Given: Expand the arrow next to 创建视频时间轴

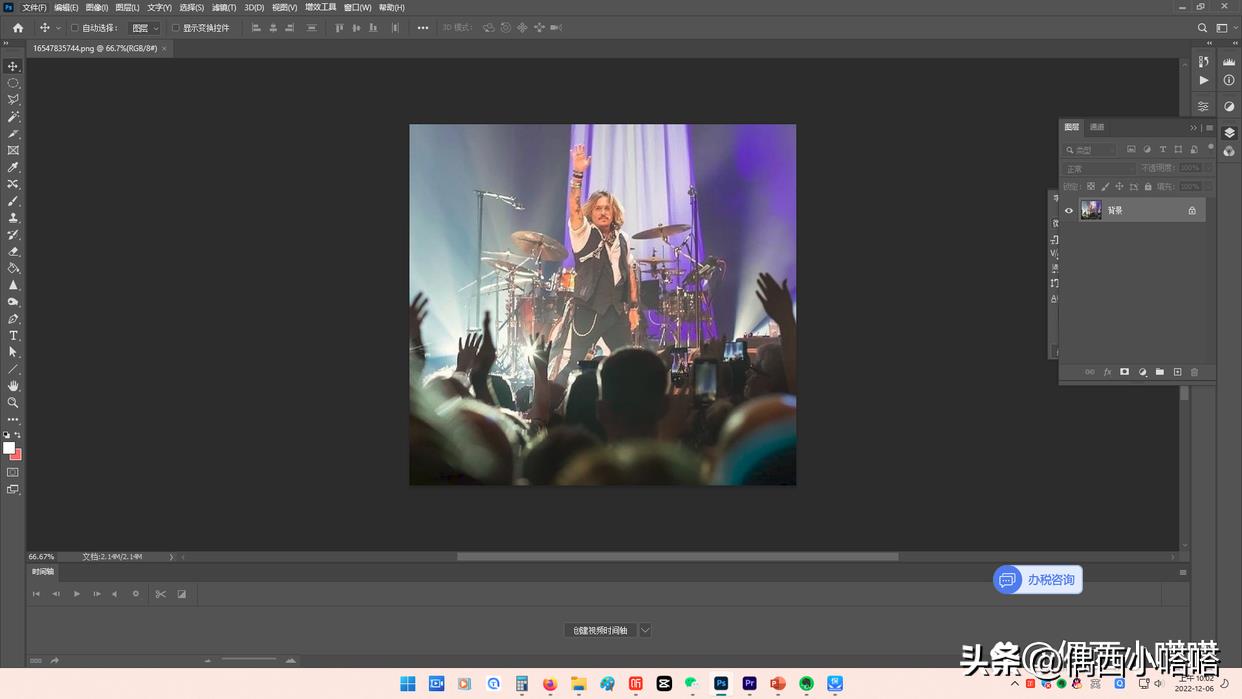Looking at the screenshot, I should [x=645, y=630].
